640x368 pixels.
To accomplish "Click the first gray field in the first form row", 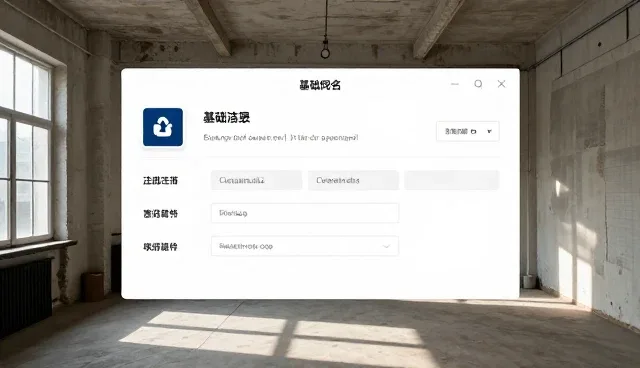I will coord(256,180).
